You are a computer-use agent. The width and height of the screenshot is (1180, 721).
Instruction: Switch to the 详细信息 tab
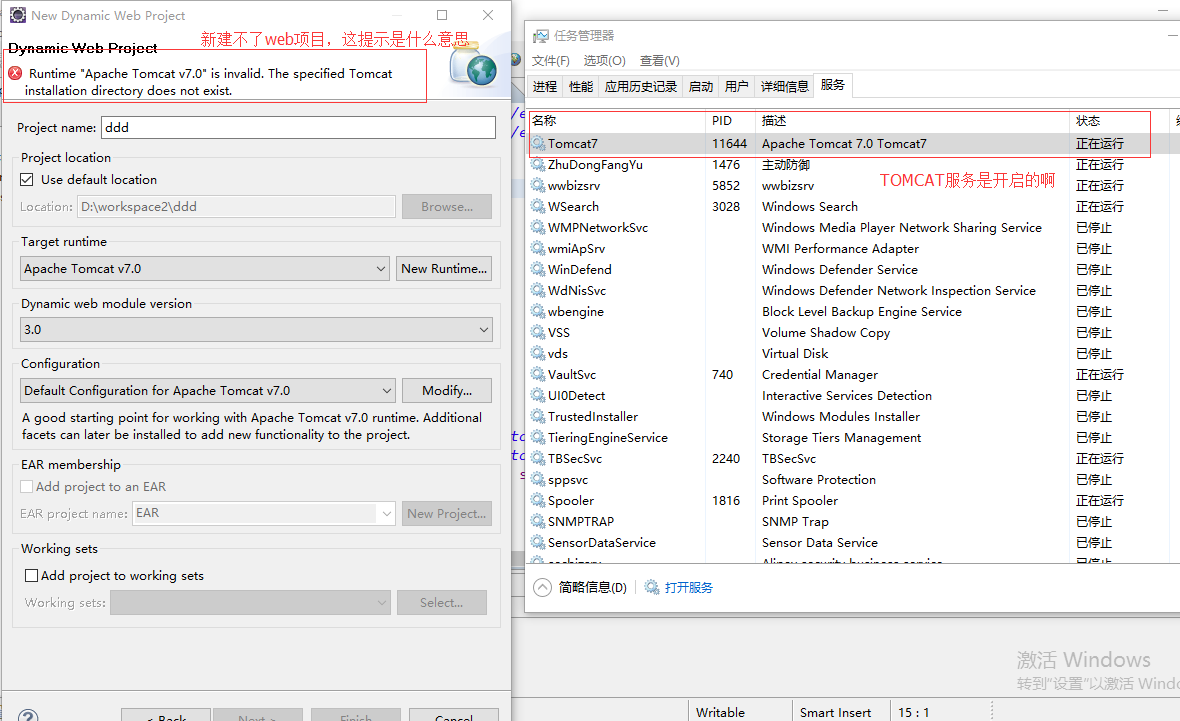(784, 87)
